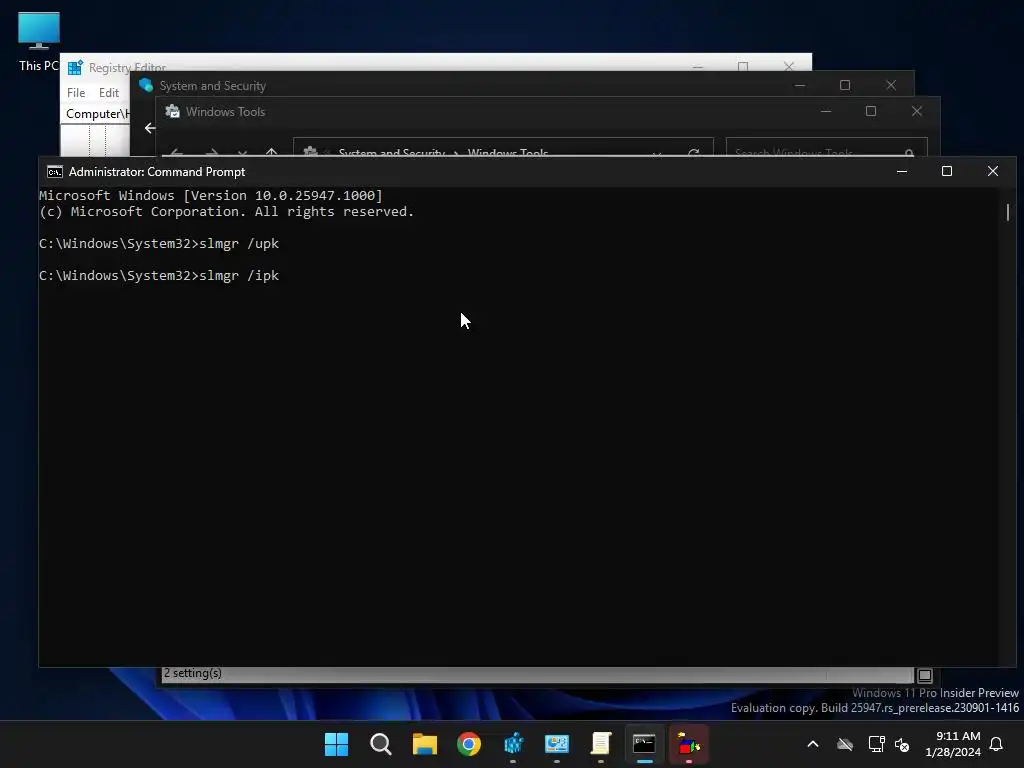1024x768 pixels.
Task: Maximize the Windows Tools window
Action: click(x=871, y=111)
